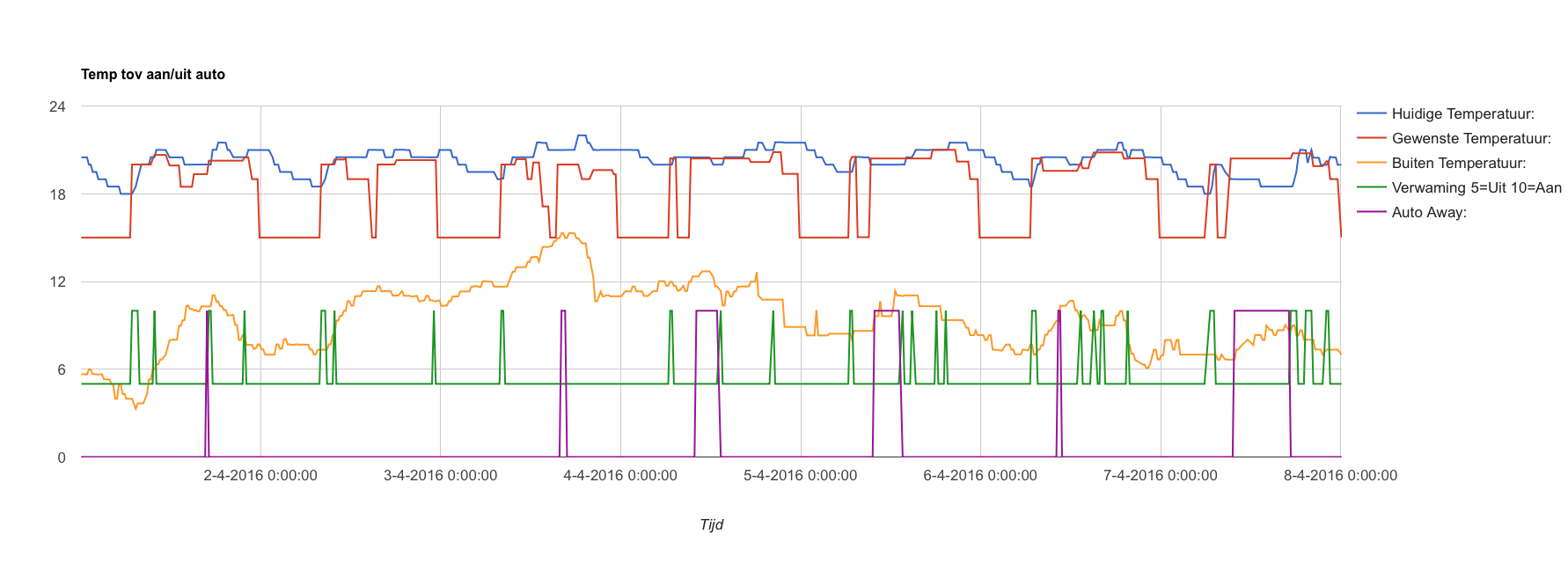Image resolution: width=1568 pixels, height=563 pixels.
Task: Click the green Verwaming legend line
Action: (x=1372, y=187)
